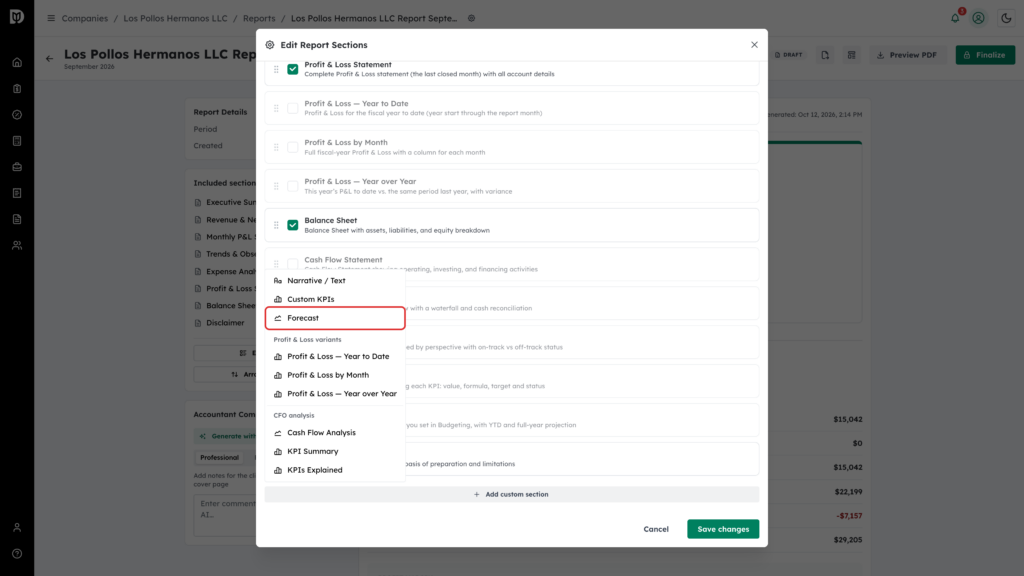This screenshot has width=1024, height=576.
Task: Open the people icon in the sidebar
Action: 17,246
